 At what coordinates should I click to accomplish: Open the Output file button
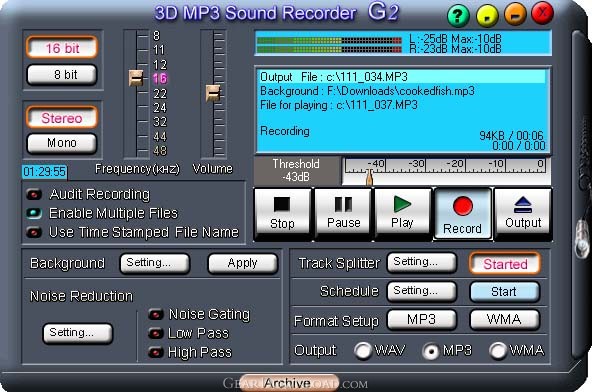(x=523, y=213)
